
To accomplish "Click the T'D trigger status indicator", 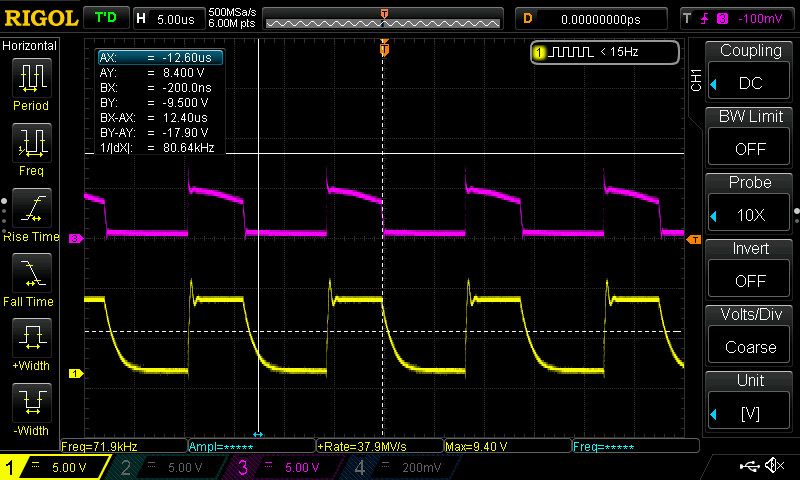I will tap(106, 18).
